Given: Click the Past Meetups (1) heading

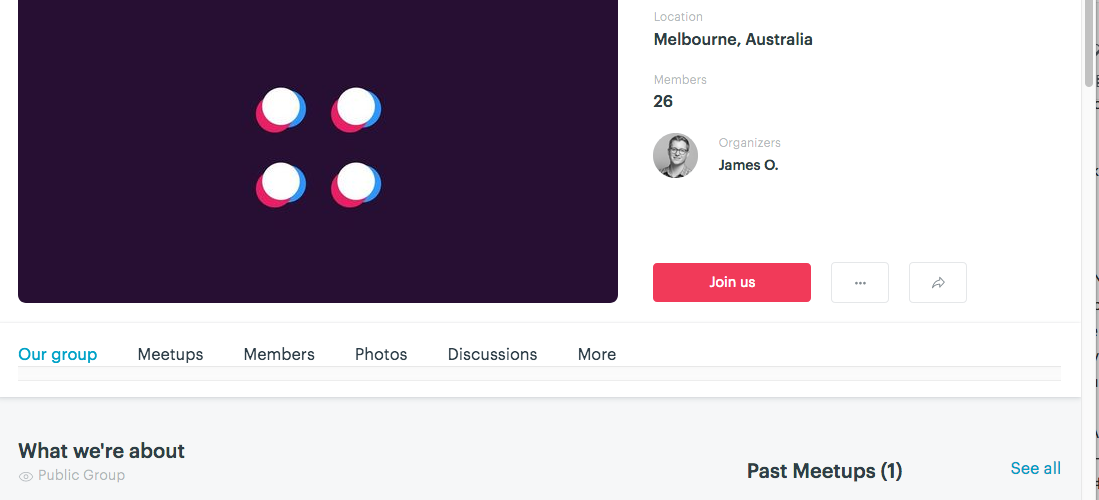Looking at the screenshot, I should point(824,471).
